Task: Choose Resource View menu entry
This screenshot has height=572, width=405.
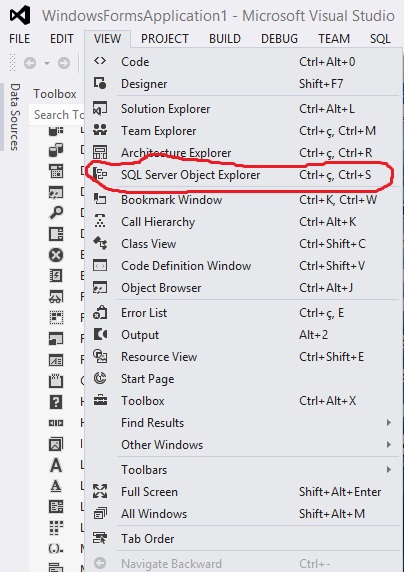Action: (241, 356)
